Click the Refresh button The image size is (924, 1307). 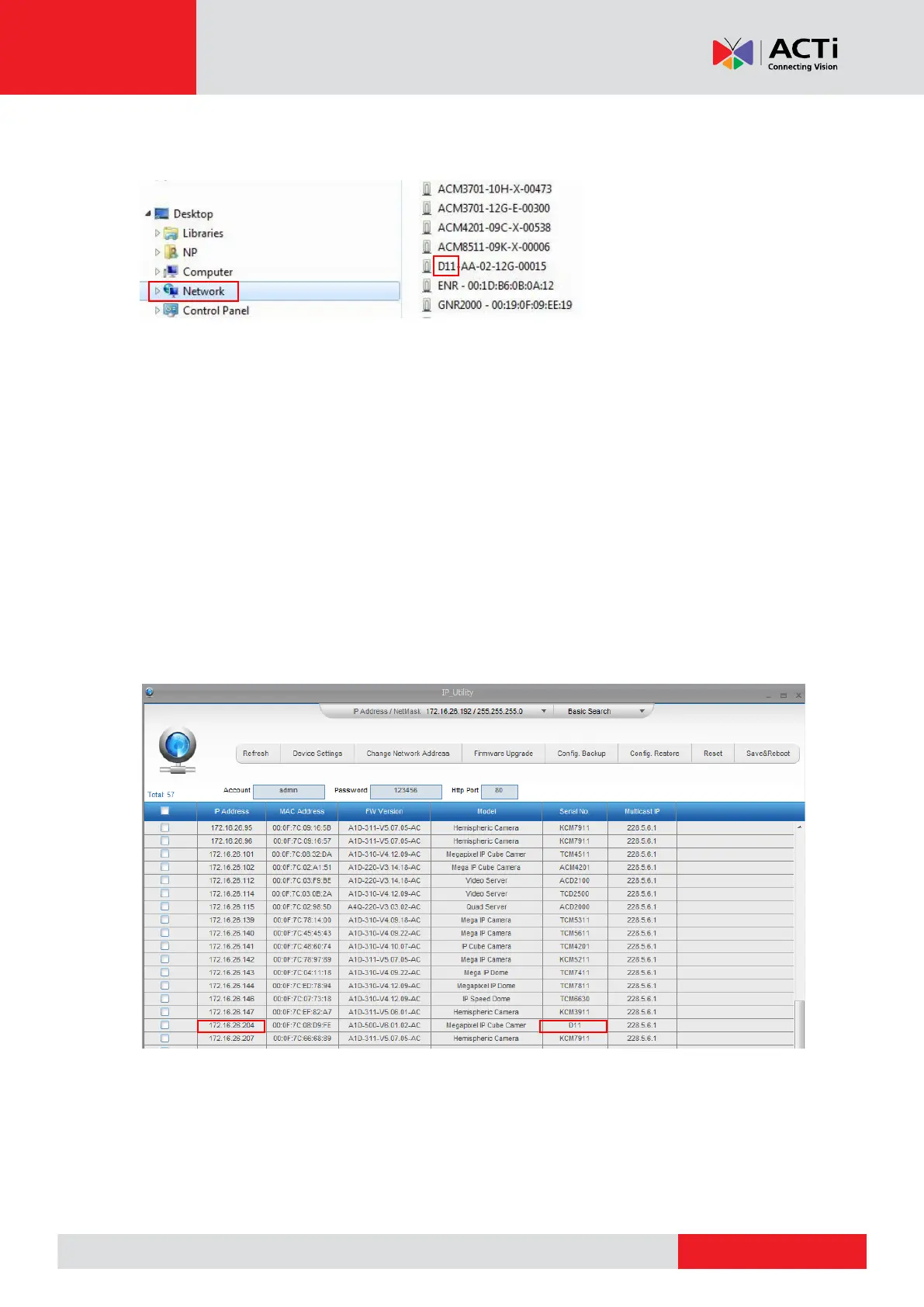click(256, 754)
